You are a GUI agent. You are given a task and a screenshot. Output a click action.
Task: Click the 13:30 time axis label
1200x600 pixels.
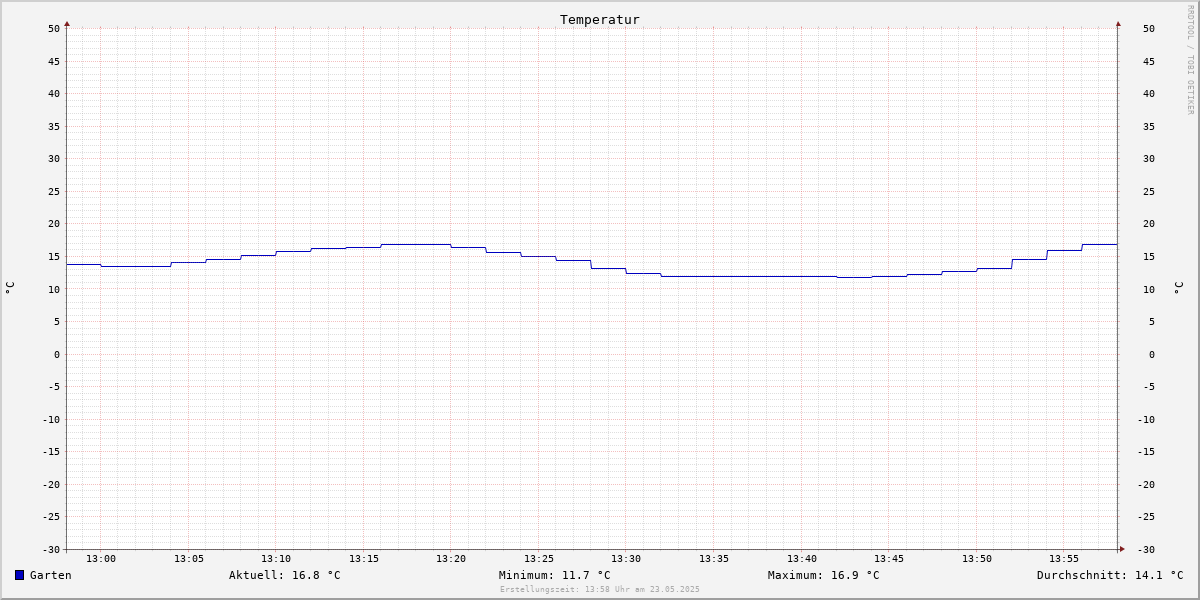pos(626,559)
